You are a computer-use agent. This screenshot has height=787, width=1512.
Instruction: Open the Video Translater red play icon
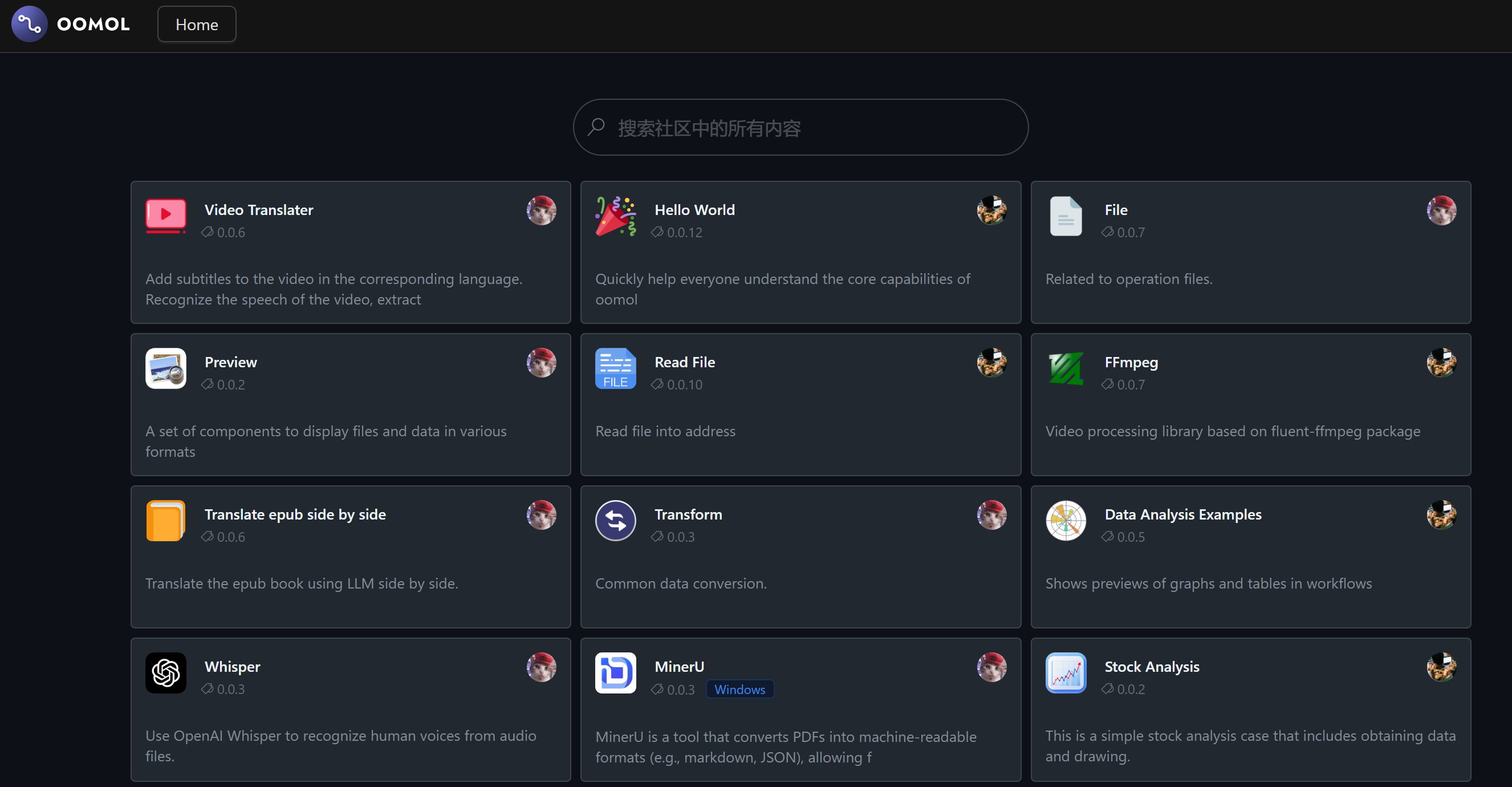[165, 216]
